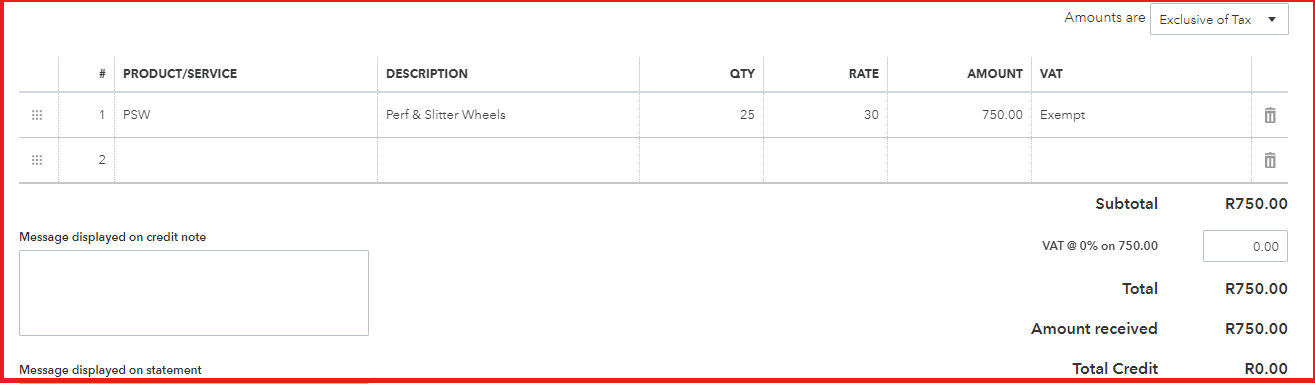Image resolution: width=1315 pixels, height=384 pixels.
Task: Click the 750.00 amount cell
Action: point(959,115)
